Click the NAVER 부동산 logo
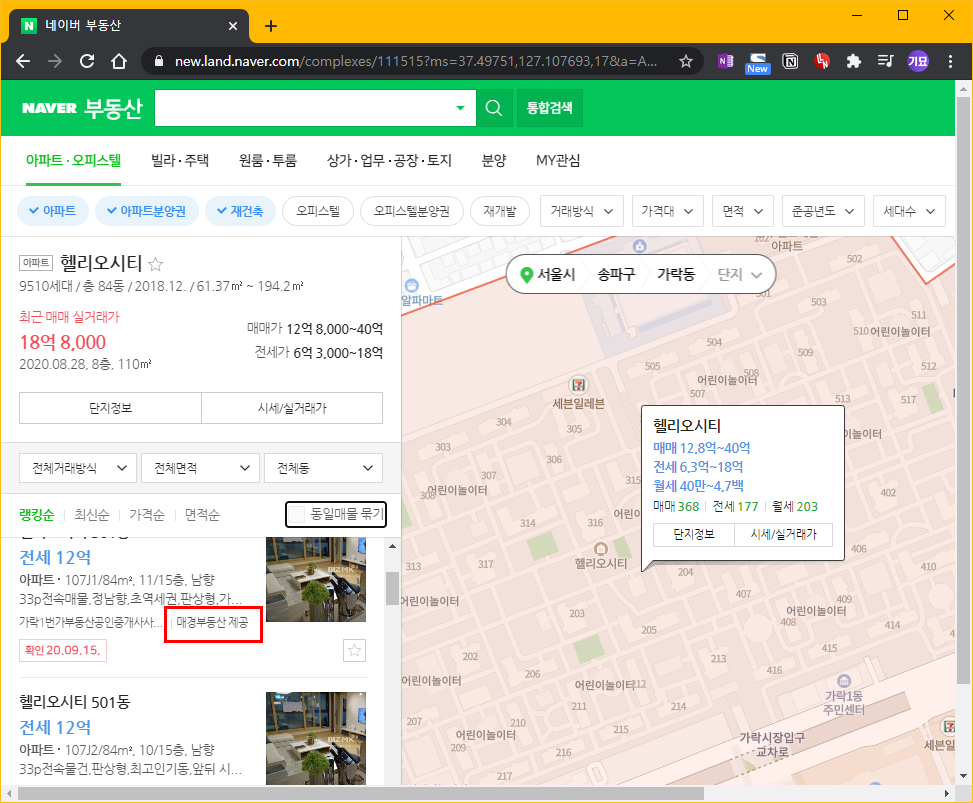973x803 pixels. 82,108
